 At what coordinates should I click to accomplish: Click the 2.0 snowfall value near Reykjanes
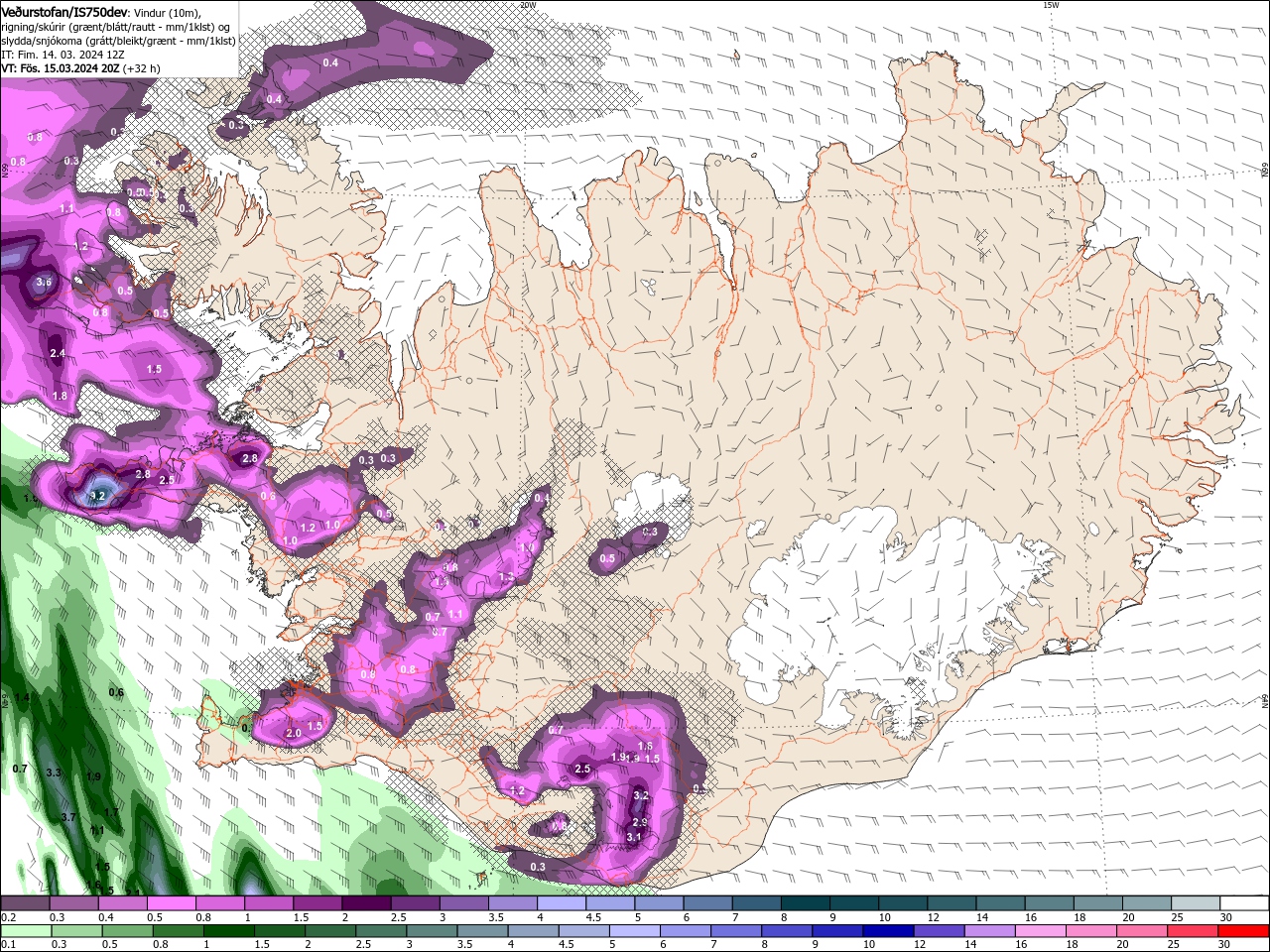293,733
